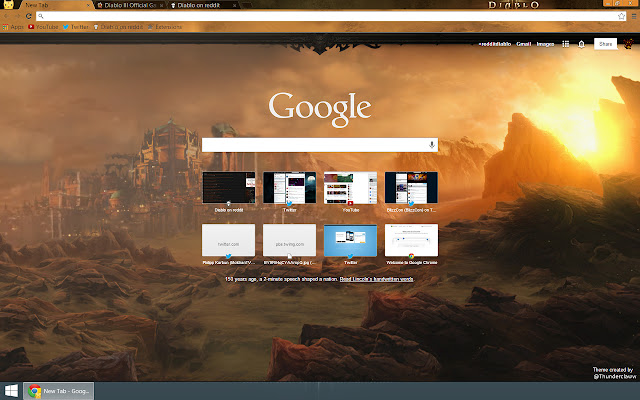
Task: Open the Twitter bookmark in bookmarks bar
Action: click(x=76, y=27)
